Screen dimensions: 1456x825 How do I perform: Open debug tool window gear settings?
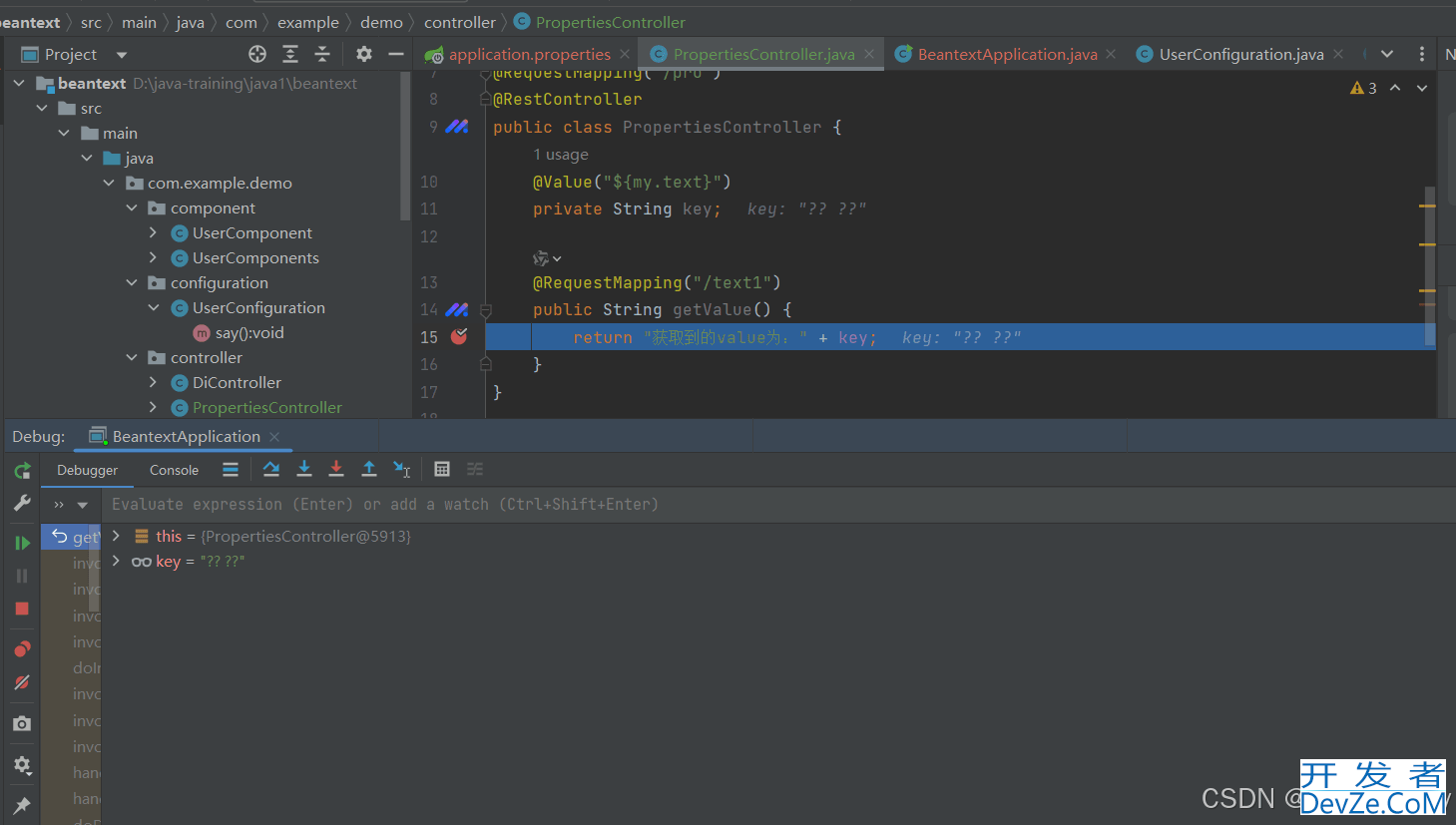click(22, 765)
